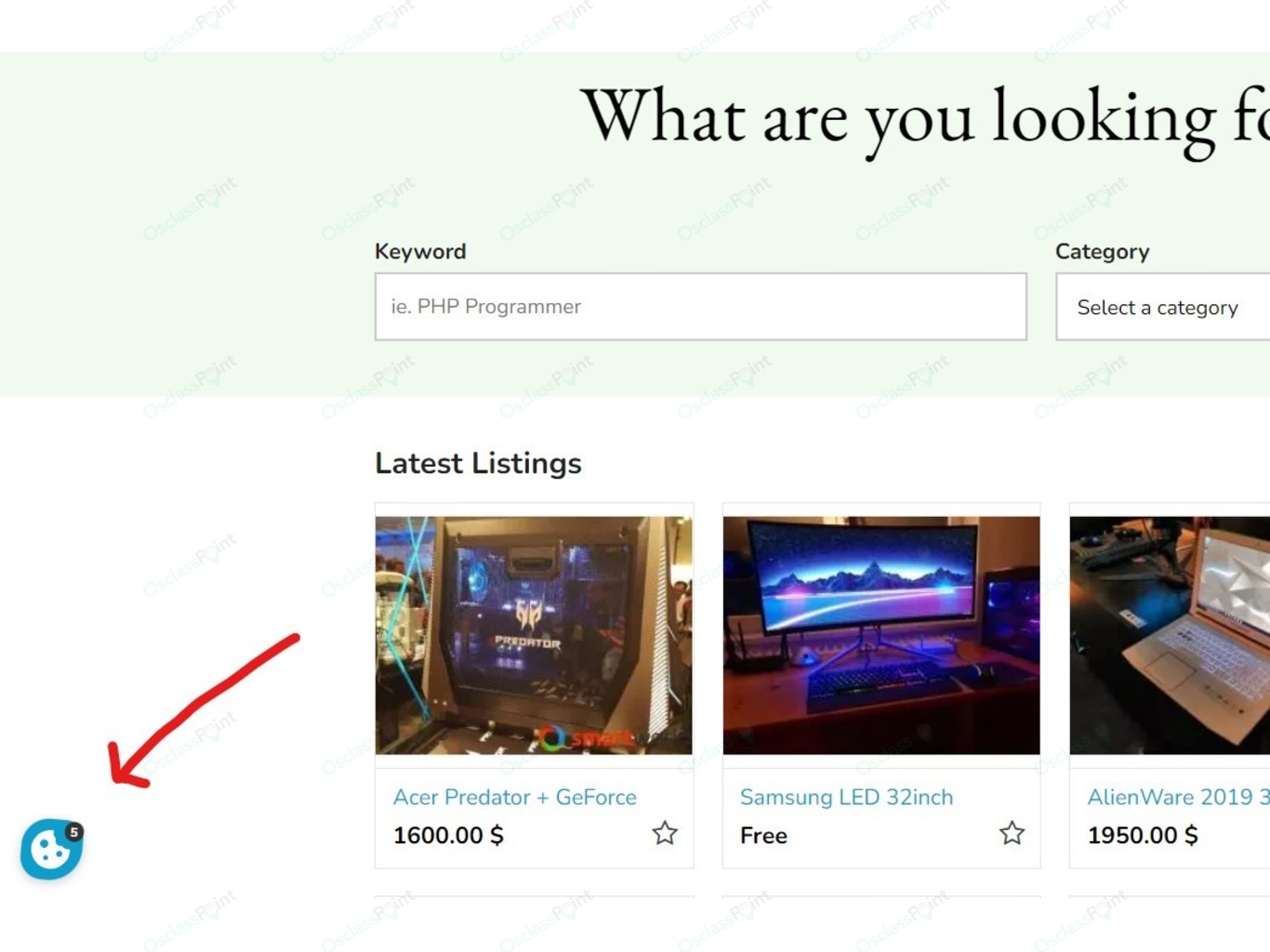The image size is (1270, 952).
Task: Click the Keyword search input field
Action: pyautogui.click(x=701, y=307)
